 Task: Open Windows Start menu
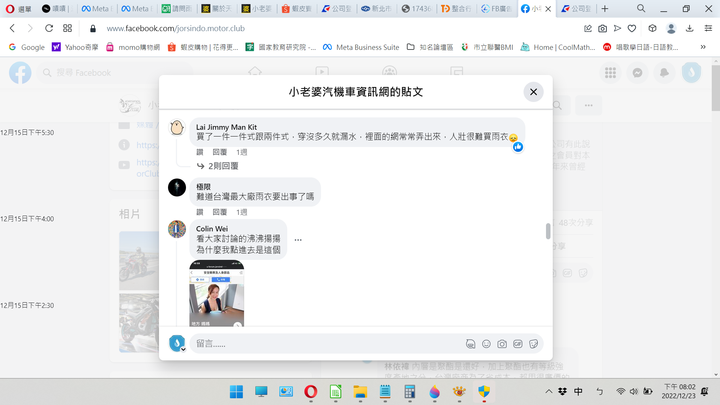pyautogui.click(x=236, y=392)
